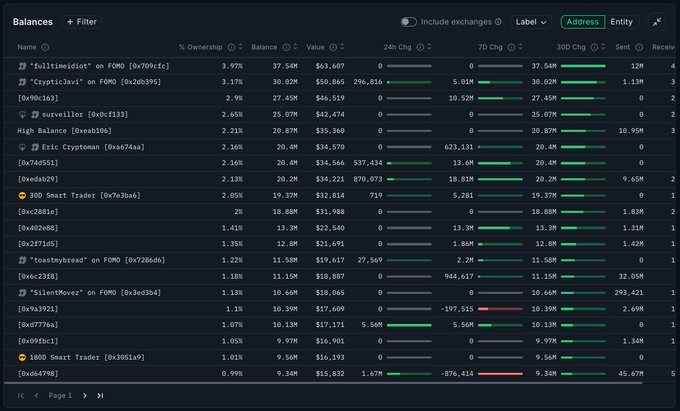Click the emoji icon on 30D Smart Trader row
Viewport: 680px width, 411px height.
click(x=22, y=196)
